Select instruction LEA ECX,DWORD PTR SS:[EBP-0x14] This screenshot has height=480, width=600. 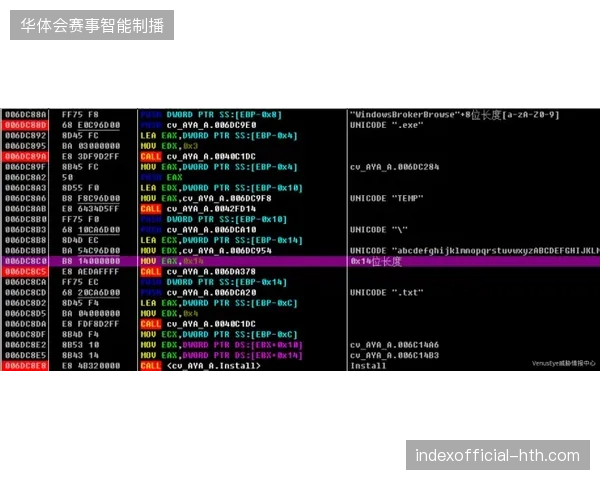click(x=222, y=240)
